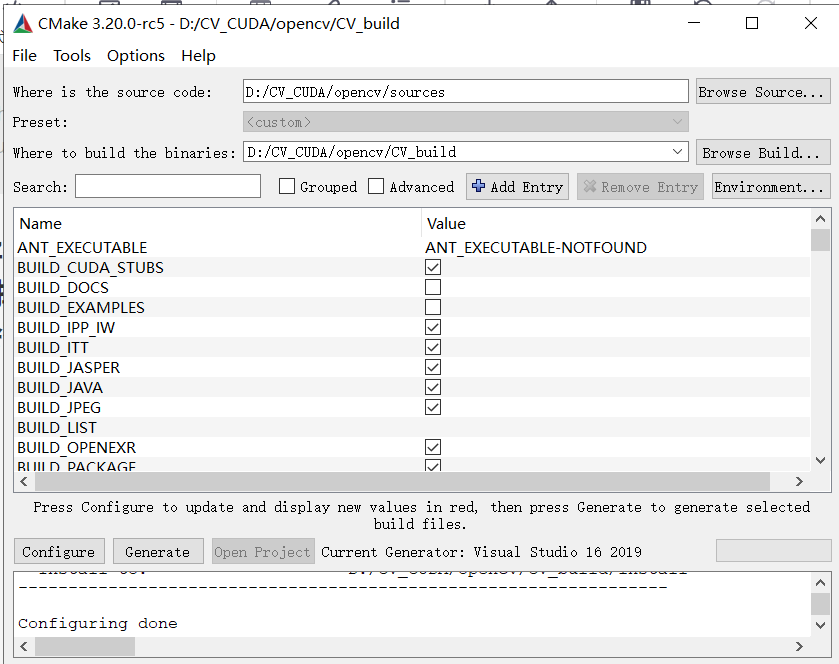Uncheck BUILD_JAVA checkbox
Viewport: 839px width, 664px height.
[433, 387]
